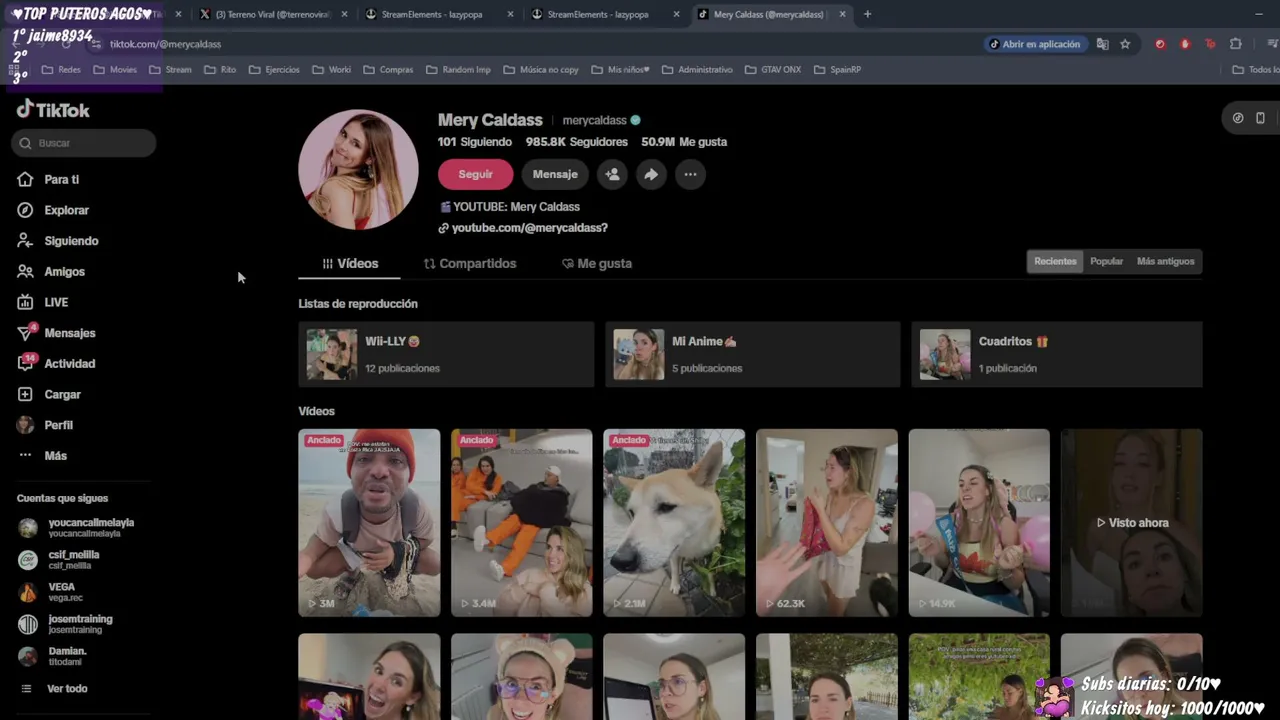Open a new browser tab
The image size is (1280, 720).
pyautogui.click(x=867, y=14)
